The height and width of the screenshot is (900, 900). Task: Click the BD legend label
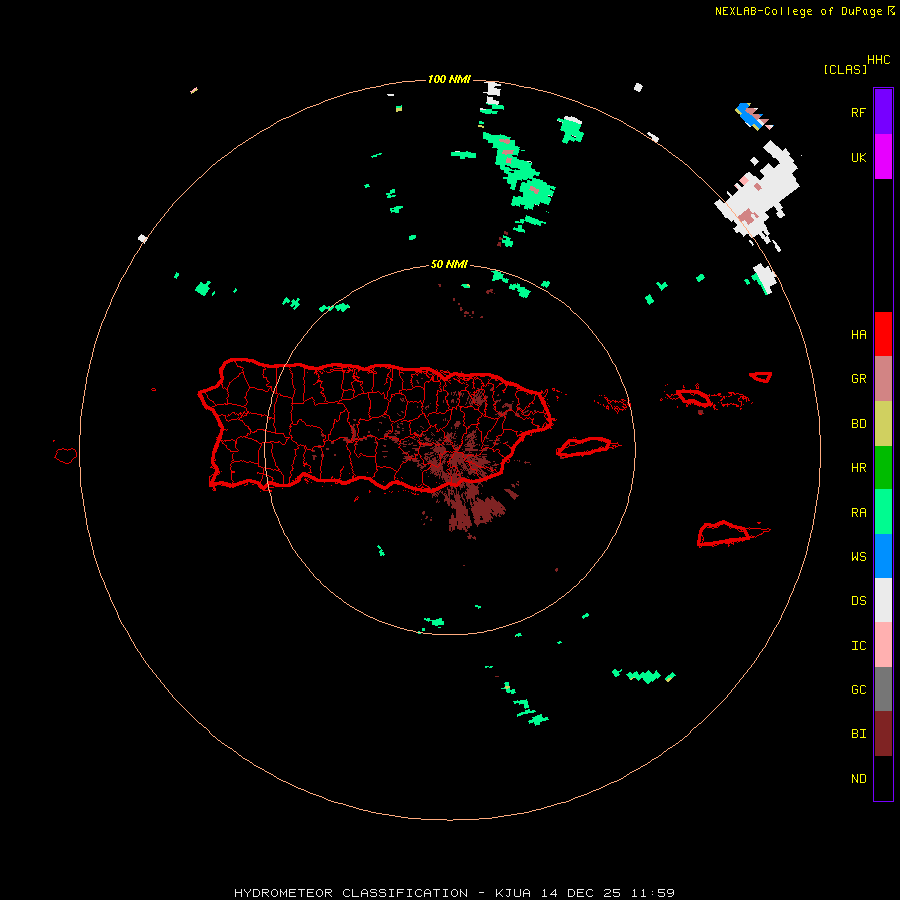pyautogui.click(x=858, y=424)
